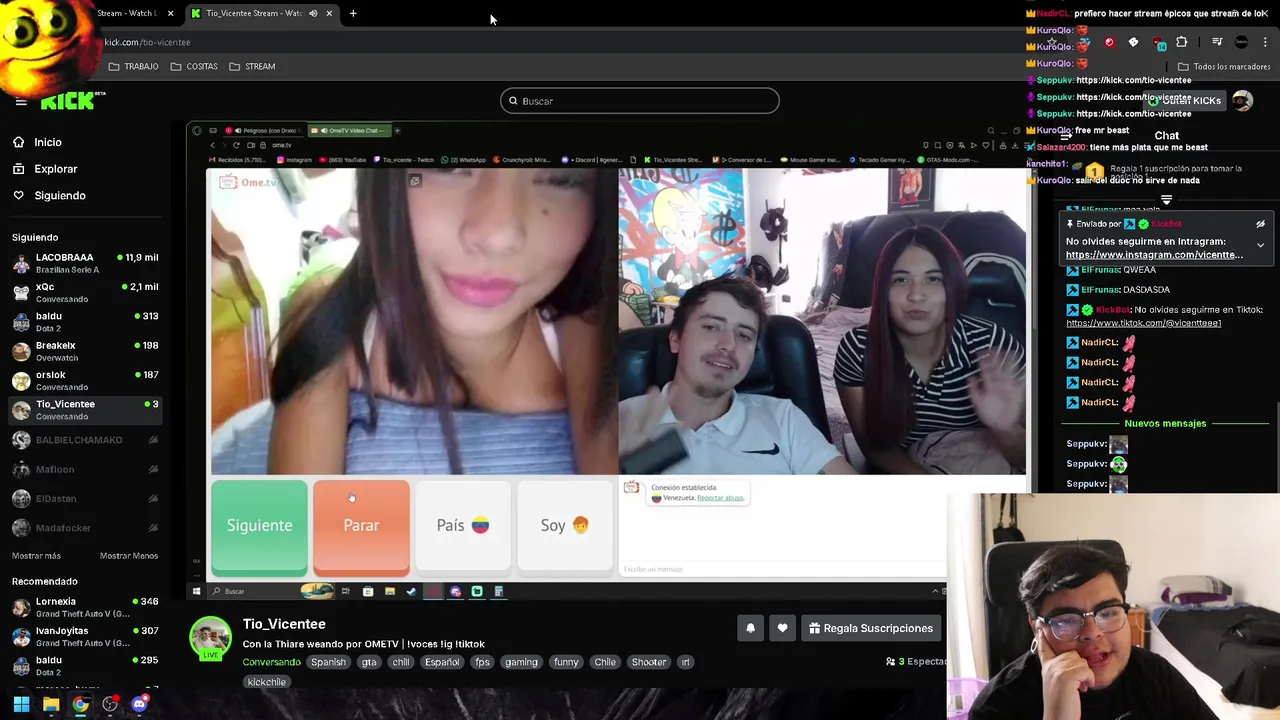Viewport: 1280px width, 720px height.
Task: Click the OmeTV message input field
Action: pos(780,569)
